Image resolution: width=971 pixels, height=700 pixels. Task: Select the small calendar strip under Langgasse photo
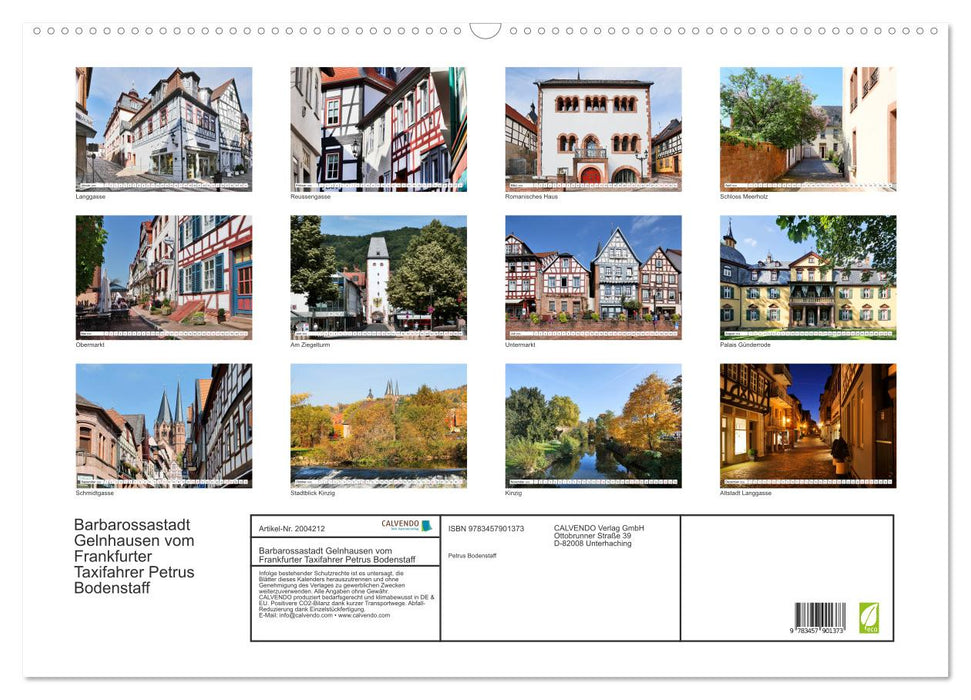(164, 184)
